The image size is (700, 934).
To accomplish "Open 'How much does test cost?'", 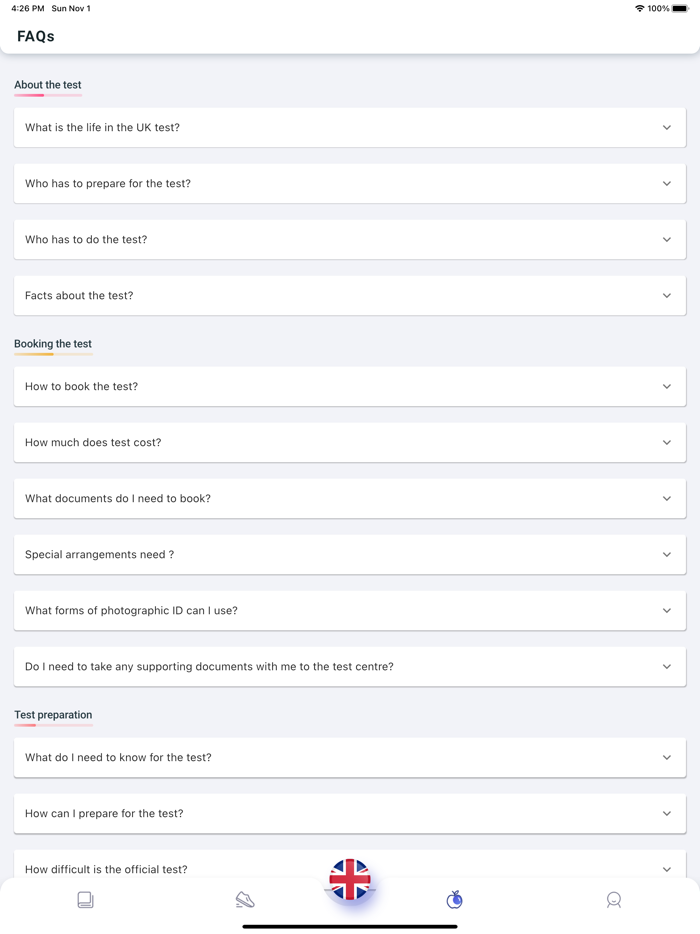I will (349, 442).
